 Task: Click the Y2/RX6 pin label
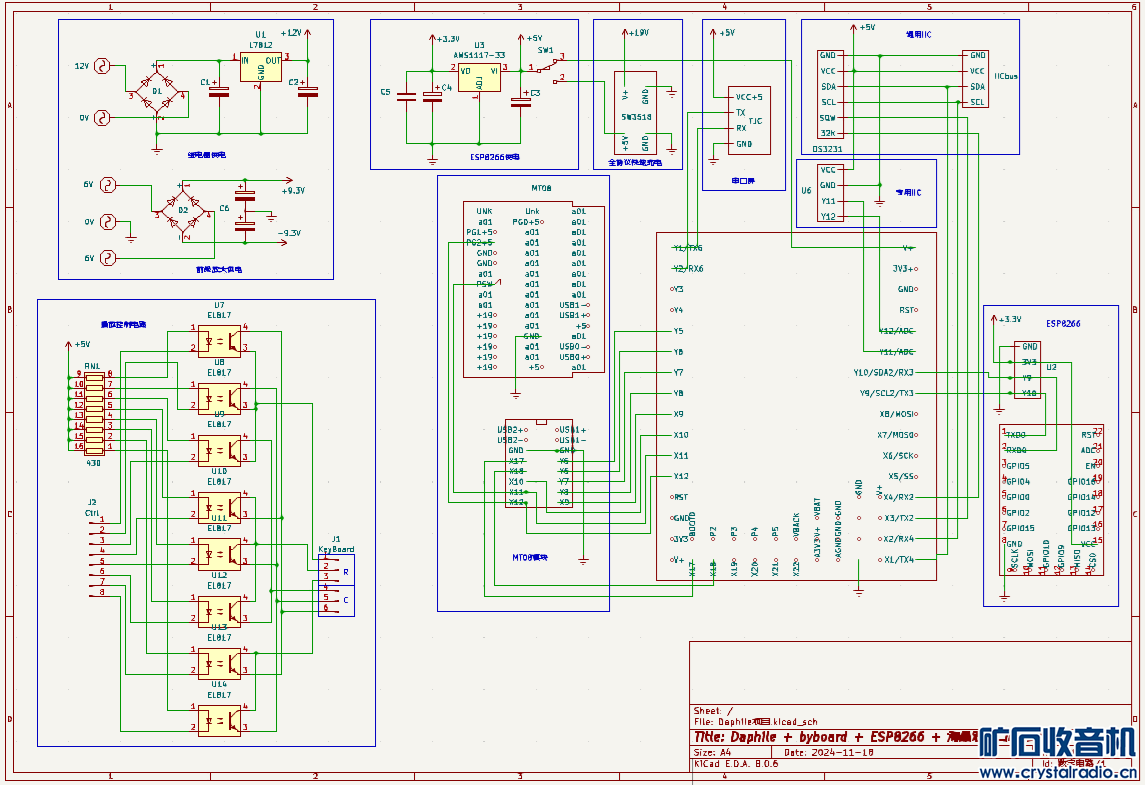(x=688, y=269)
